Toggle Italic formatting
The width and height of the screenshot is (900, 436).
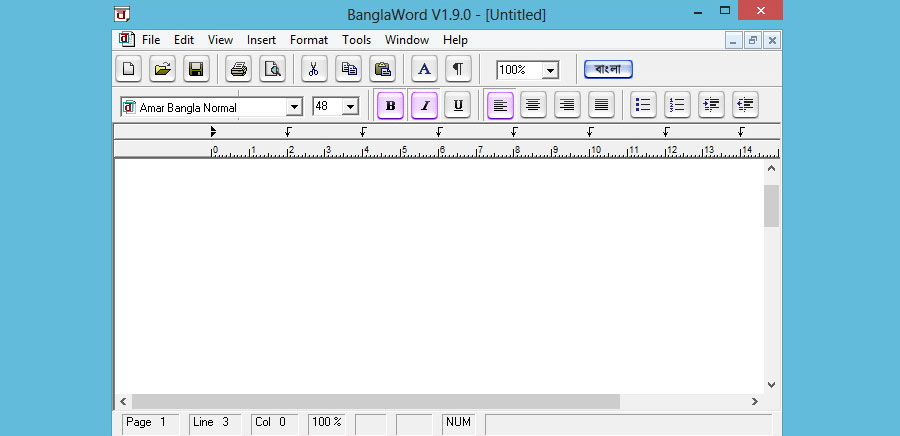[x=425, y=106]
